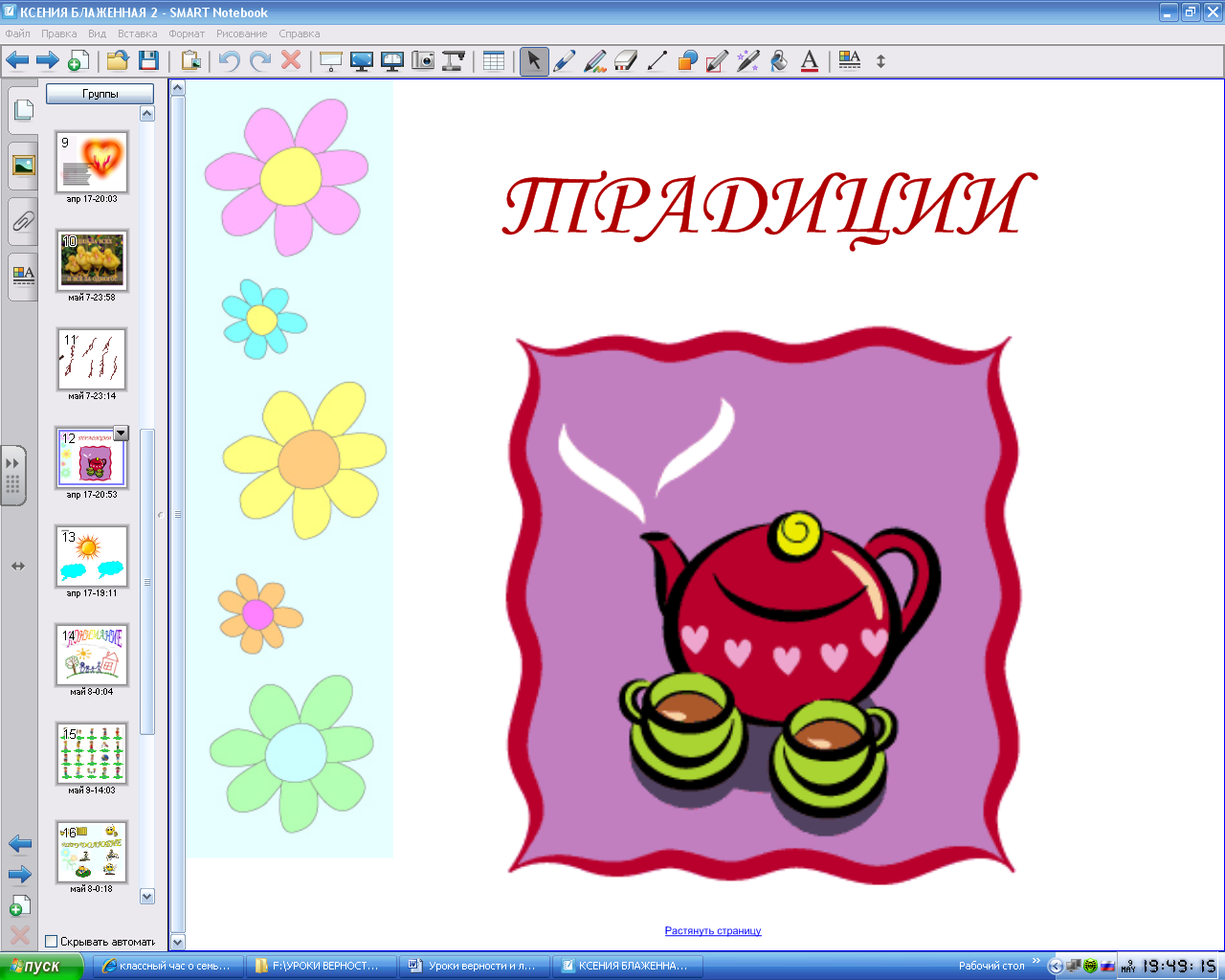This screenshot has width=1225, height=980.
Task: Select the Line tool
Action: (657, 60)
